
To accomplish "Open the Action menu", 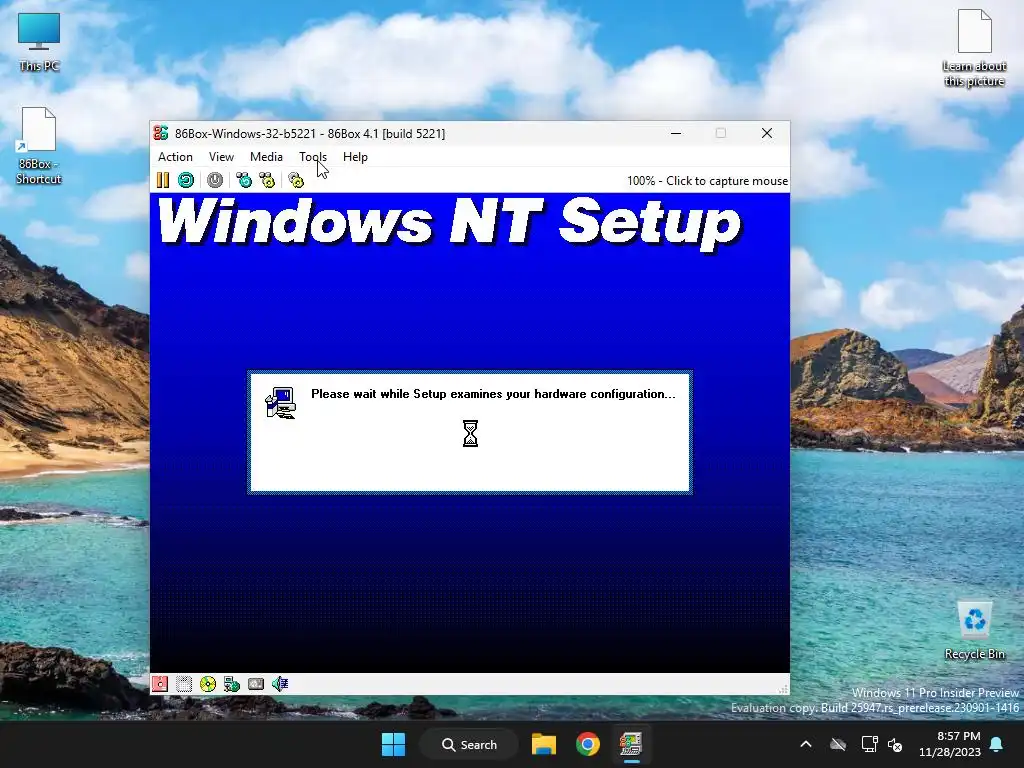I will click(x=175, y=157).
